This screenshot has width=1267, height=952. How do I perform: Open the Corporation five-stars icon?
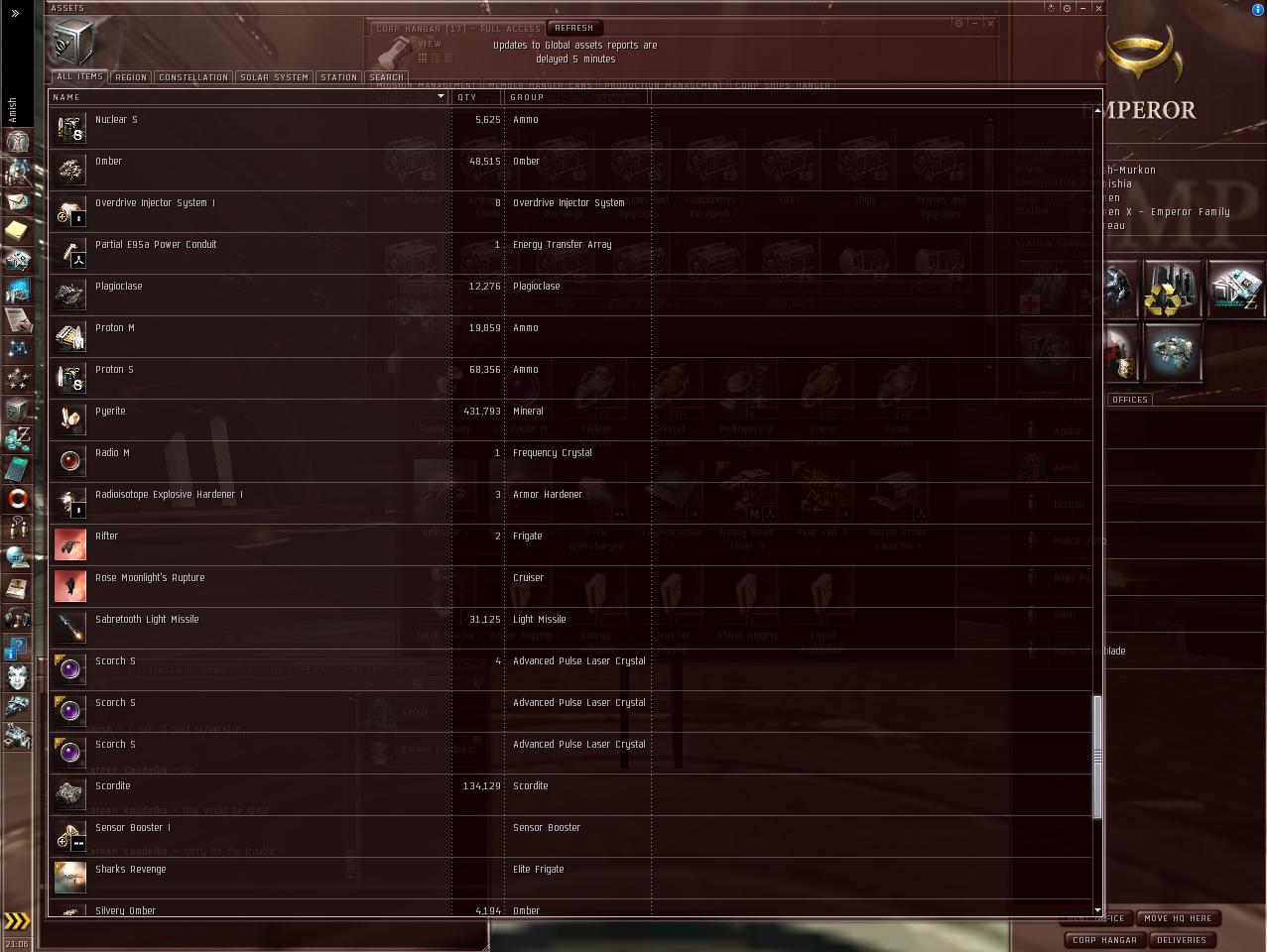tap(18, 379)
